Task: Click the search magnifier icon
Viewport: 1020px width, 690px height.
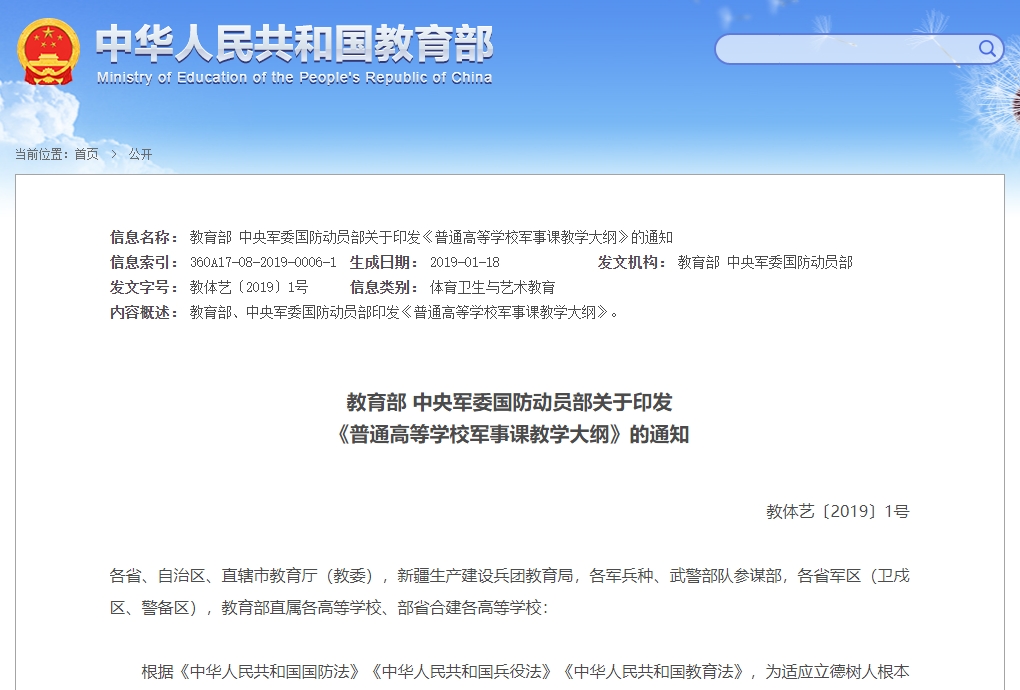Action: pyautogui.click(x=987, y=49)
